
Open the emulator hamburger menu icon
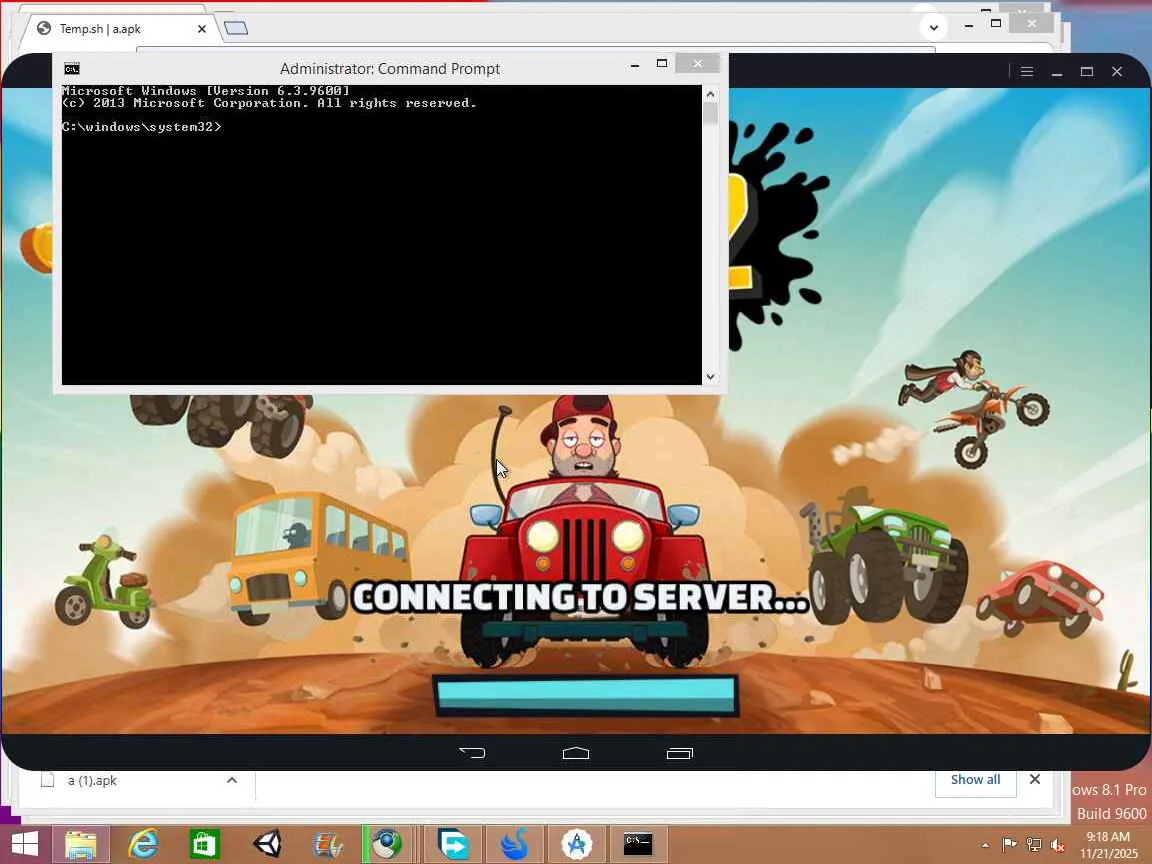coord(1027,71)
